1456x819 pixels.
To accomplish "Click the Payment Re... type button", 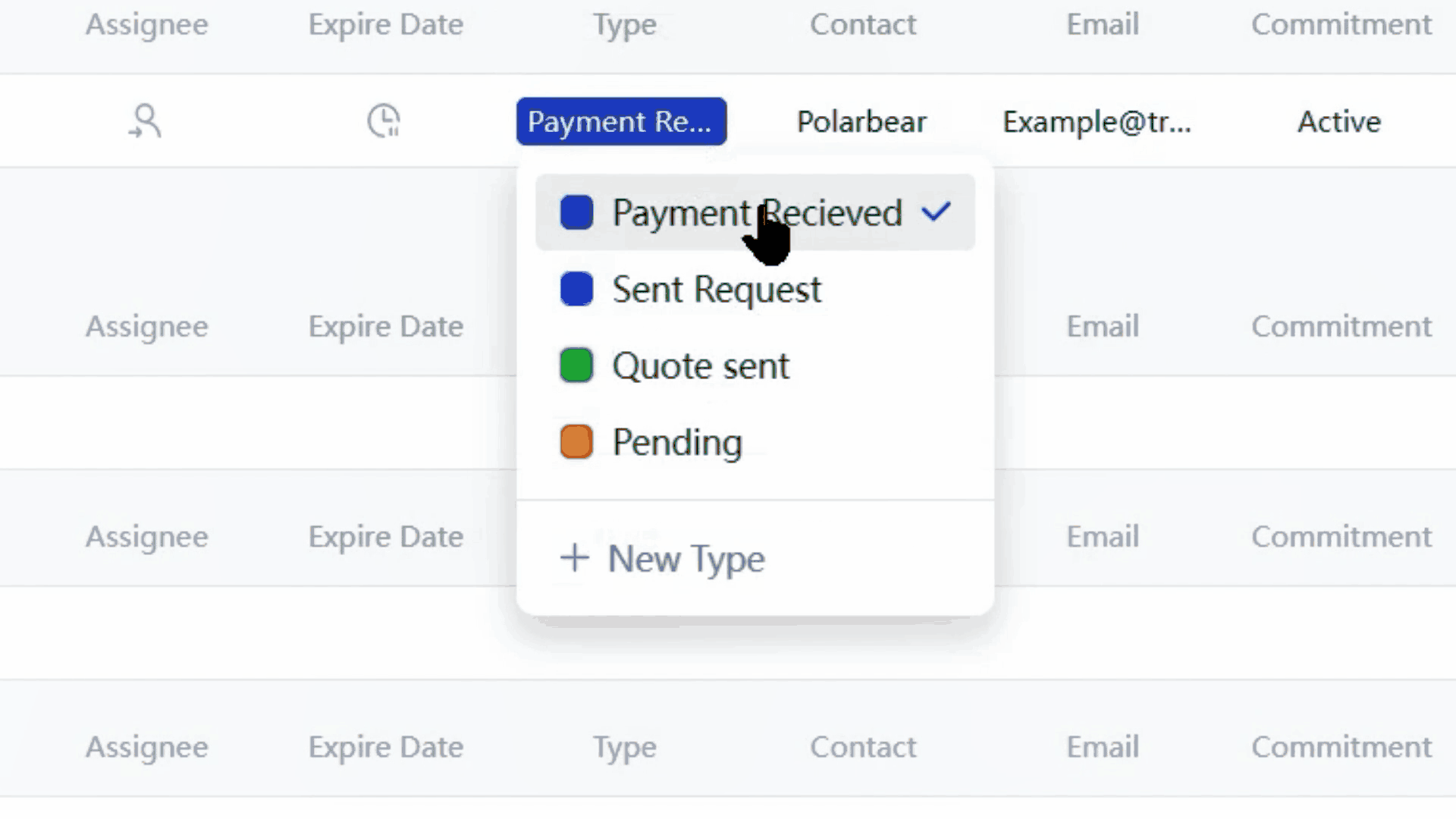I will tap(621, 121).
